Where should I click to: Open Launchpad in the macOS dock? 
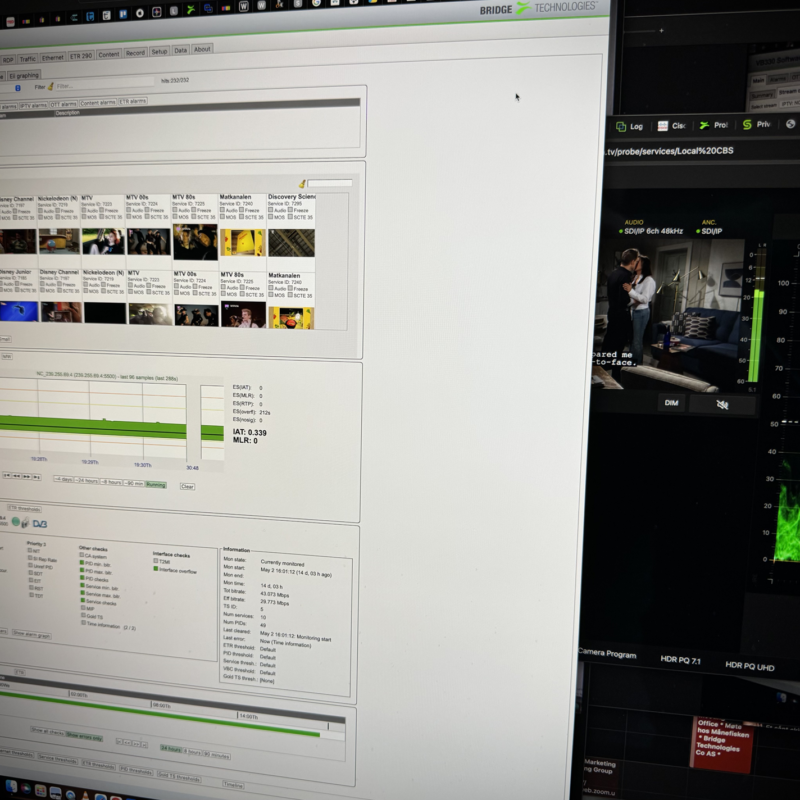40,791
